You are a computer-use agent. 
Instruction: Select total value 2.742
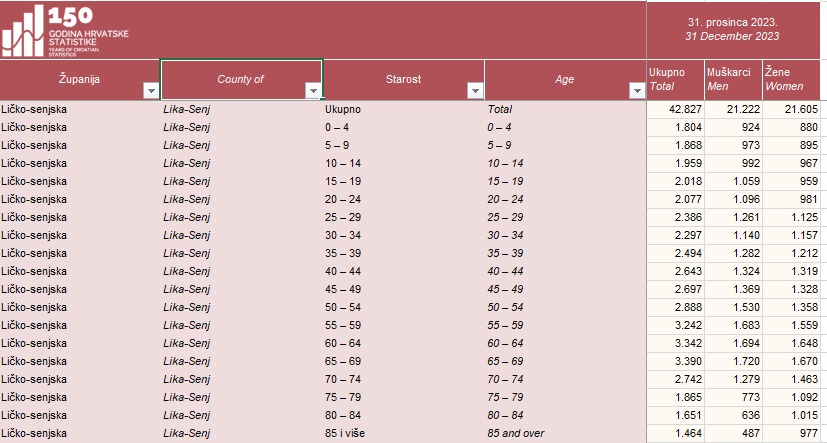676,379
